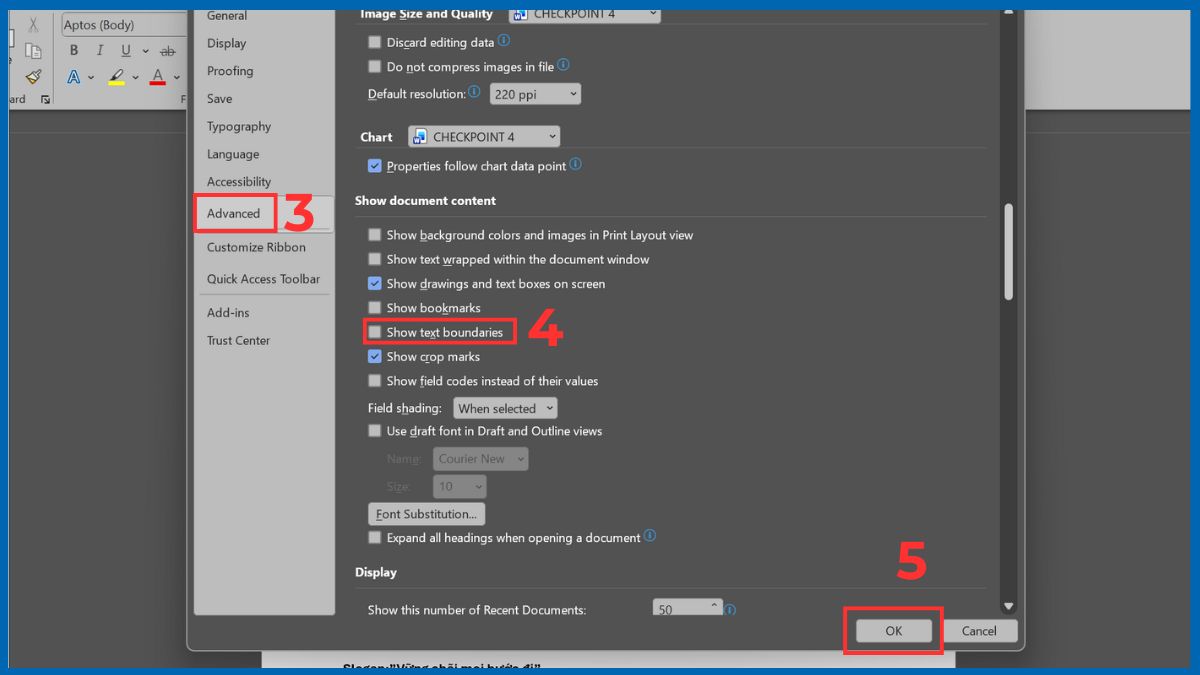This screenshot has width=1200, height=675.
Task: Uncheck Properties follow chart data point
Action: pos(375,166)
